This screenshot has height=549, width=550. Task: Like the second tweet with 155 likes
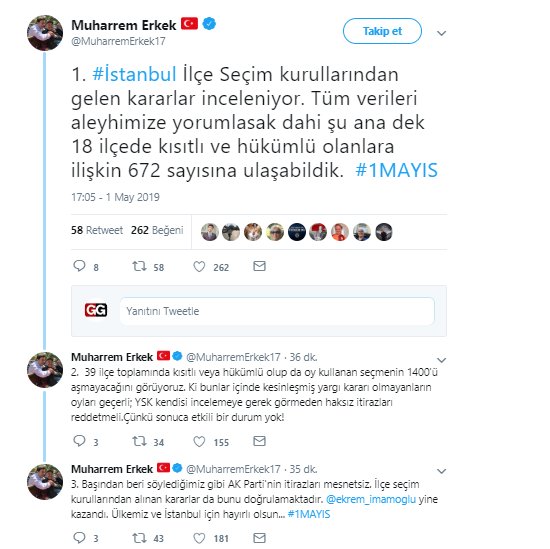click(x=199, y=441)
